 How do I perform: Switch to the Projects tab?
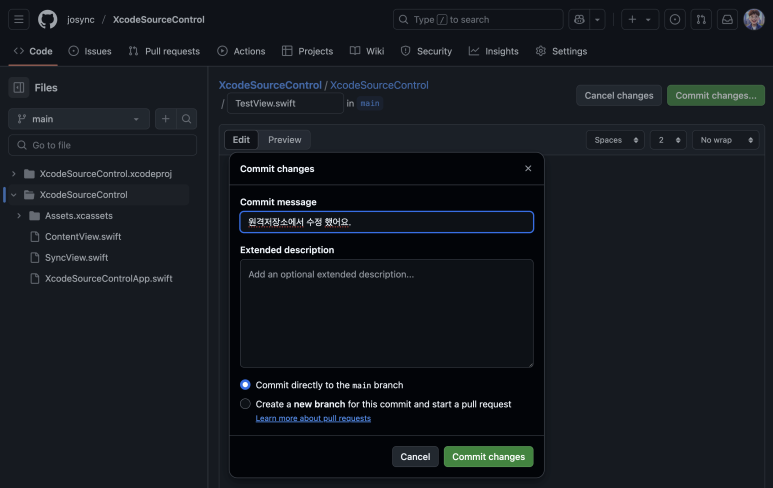tap(308, 51)
